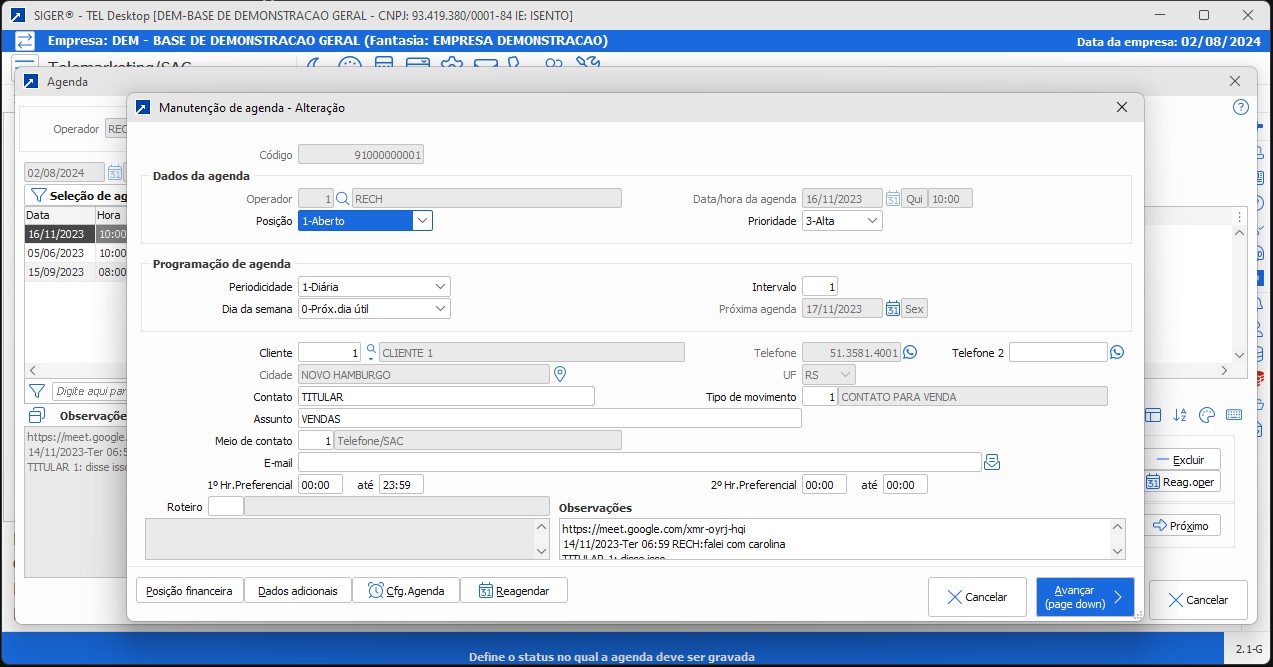Screen dimensions: 1273x667
Task: Click WhatsApp icon beside Telefone 2
Action: pyautogui.click(x=1117, y=352)
